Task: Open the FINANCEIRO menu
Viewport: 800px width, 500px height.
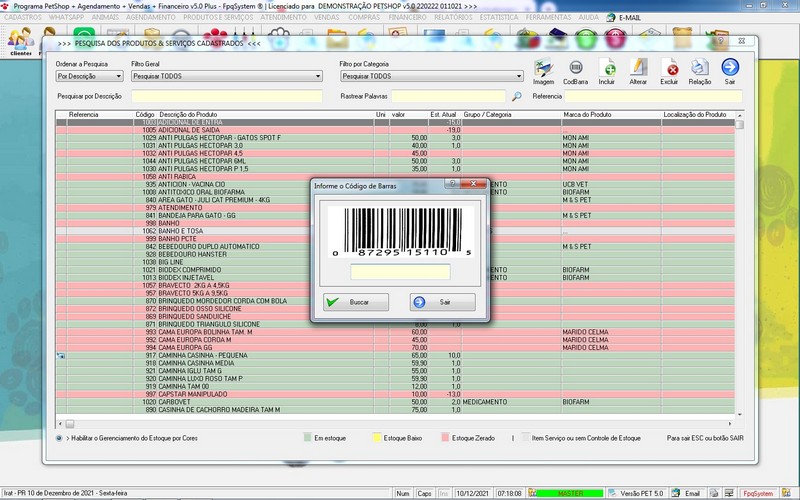Action: pos(407,17)
